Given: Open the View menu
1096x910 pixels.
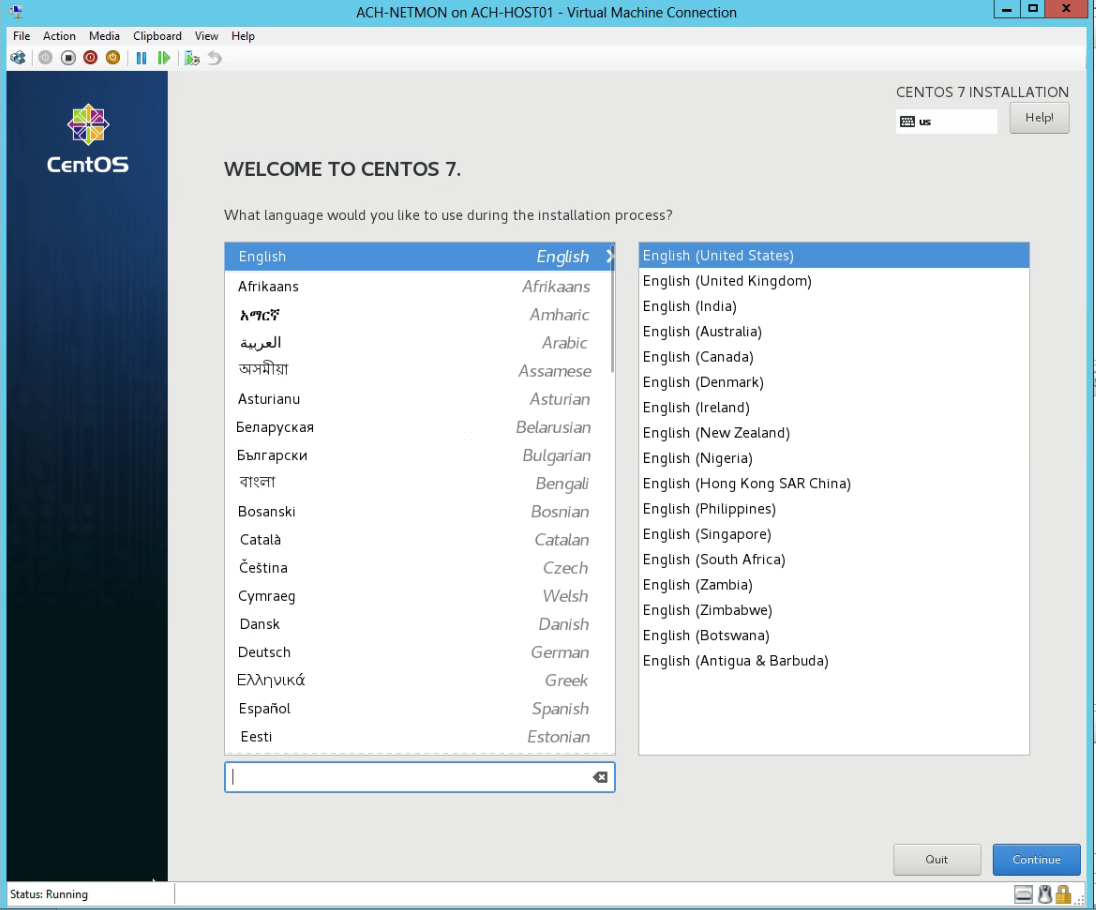Looking at the screenshot, I should [x=206, y=36].
